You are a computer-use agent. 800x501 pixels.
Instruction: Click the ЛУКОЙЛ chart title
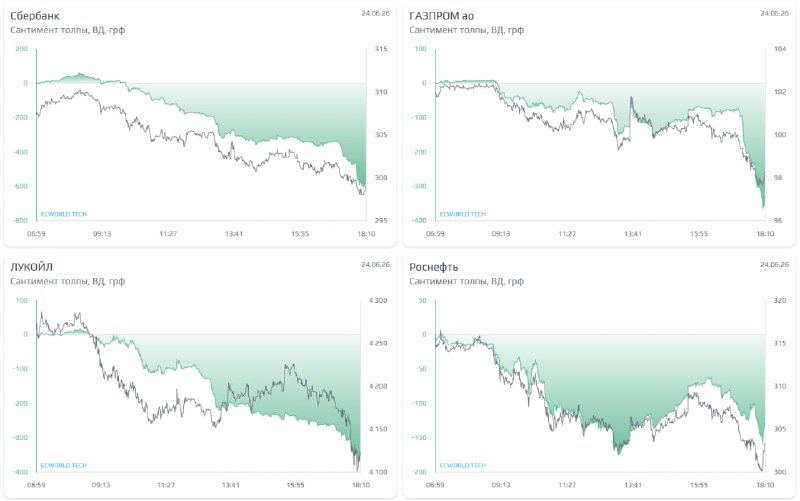tap(31, 267)
